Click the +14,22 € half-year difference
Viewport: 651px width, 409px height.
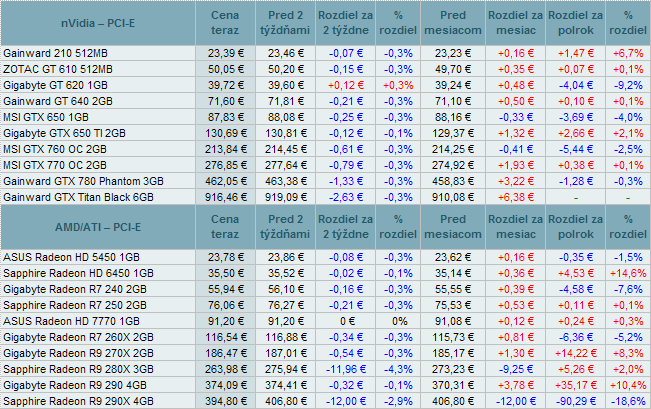(575, 353)
